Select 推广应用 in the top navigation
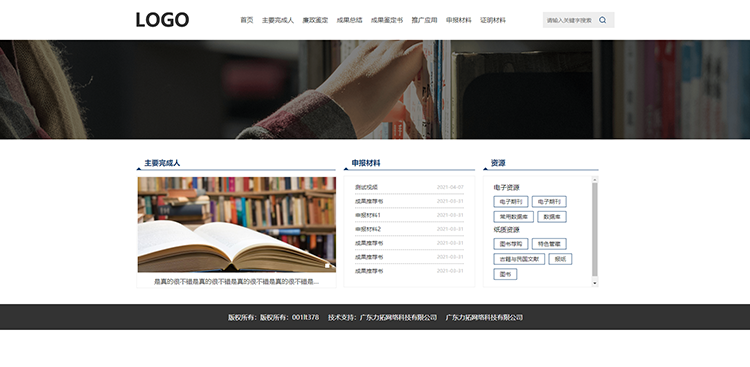Image resolution: width=750 pixels, height=367 pixels. click(424, 20)
